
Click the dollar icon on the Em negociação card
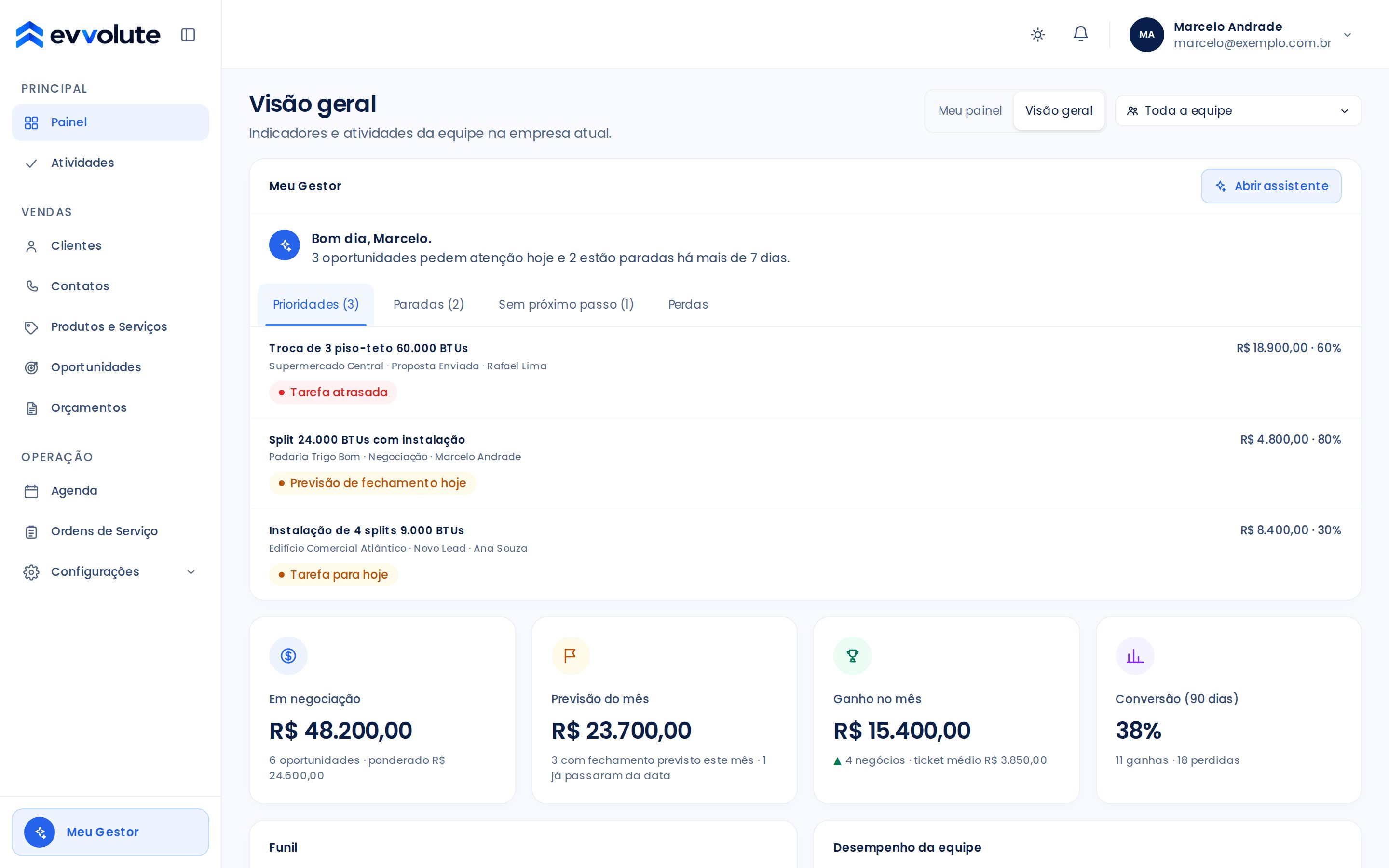(288, 656)
